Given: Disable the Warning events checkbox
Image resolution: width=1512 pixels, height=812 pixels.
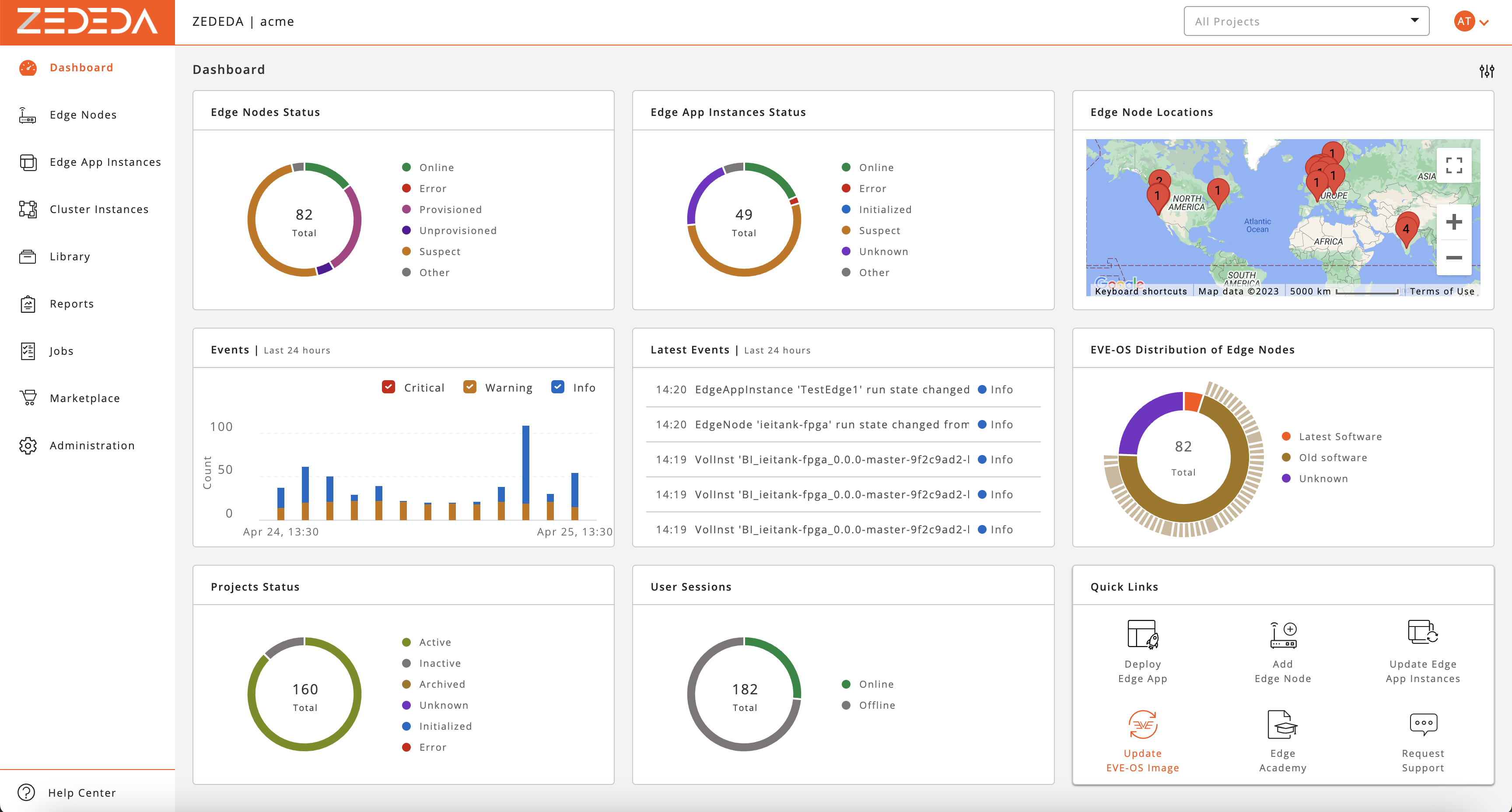Looking at the screenshot, I should point(469,387).
